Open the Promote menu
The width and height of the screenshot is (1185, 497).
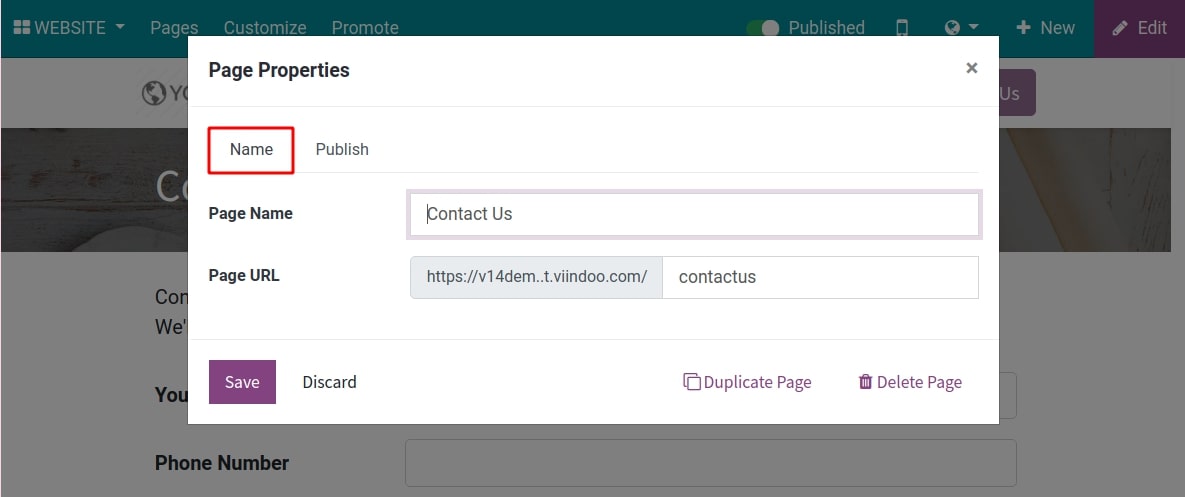tap(365, 28)
